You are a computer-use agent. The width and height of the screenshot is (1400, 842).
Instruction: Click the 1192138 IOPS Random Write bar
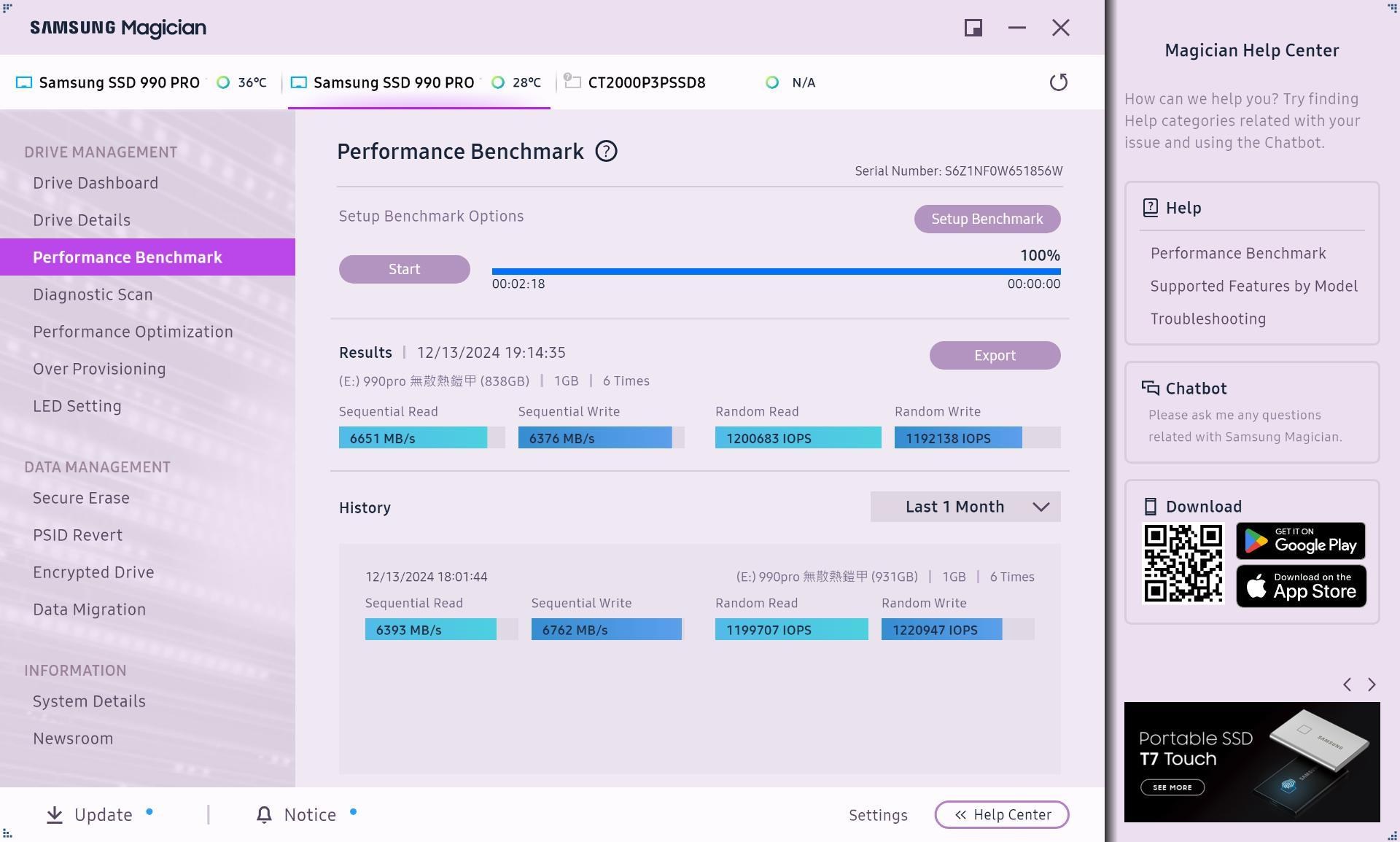tap(977, 437)
